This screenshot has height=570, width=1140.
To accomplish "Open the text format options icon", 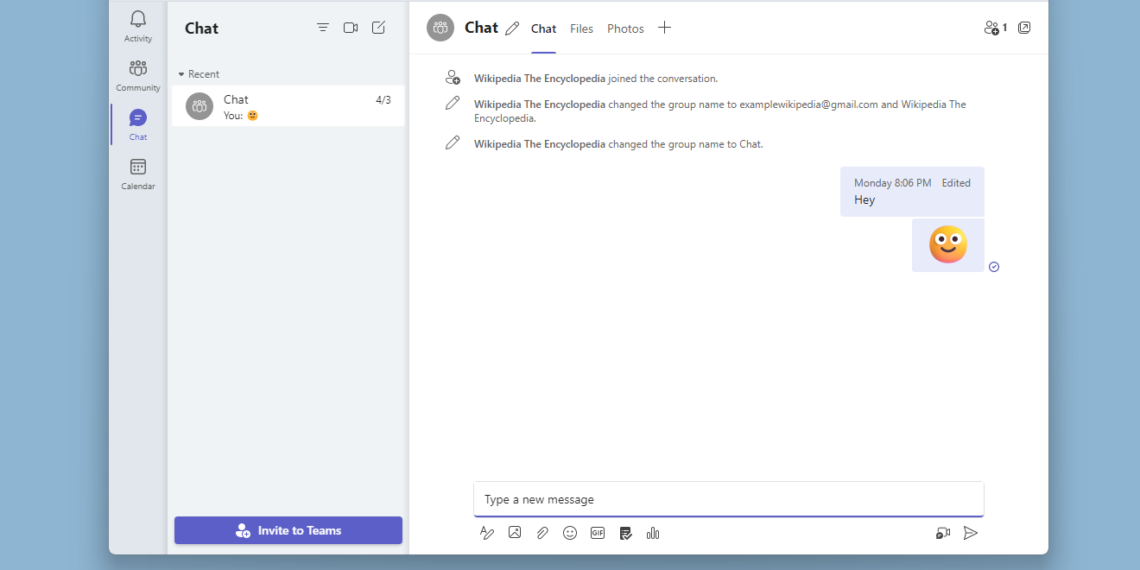I will [x=487, y=533].
